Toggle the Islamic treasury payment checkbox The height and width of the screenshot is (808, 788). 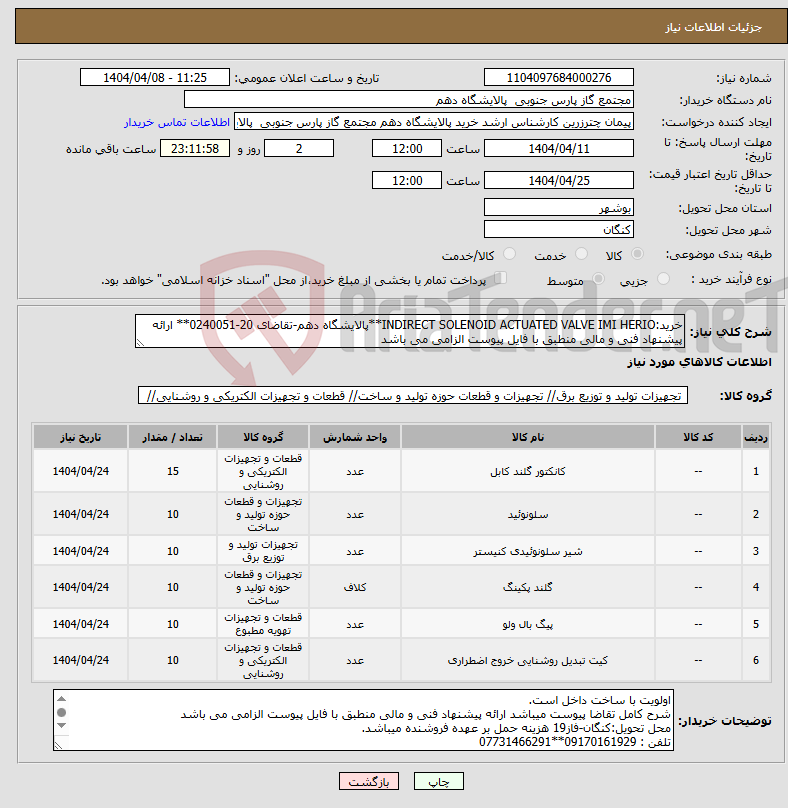pyautogui.click(x=500, y=278)
